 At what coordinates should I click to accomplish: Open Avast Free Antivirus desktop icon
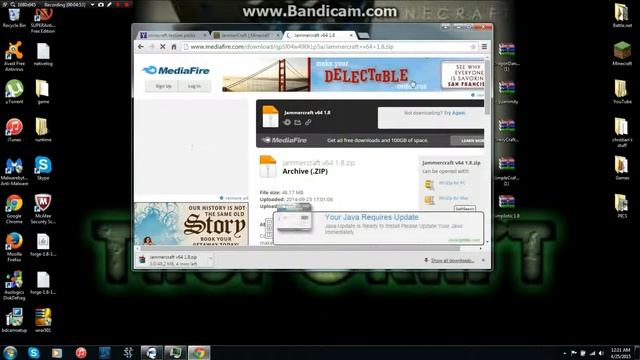[x=14, y=56]
